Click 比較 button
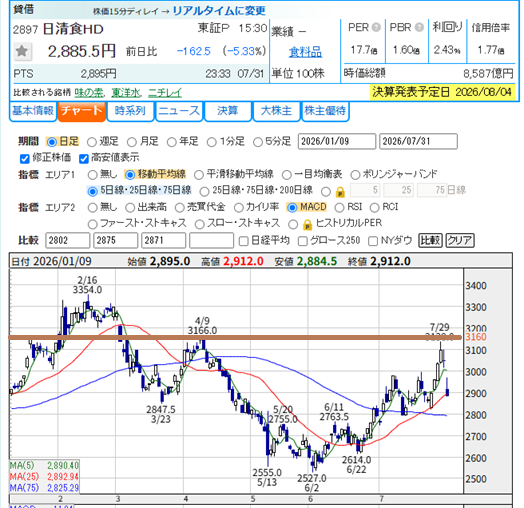 (430, 240)
